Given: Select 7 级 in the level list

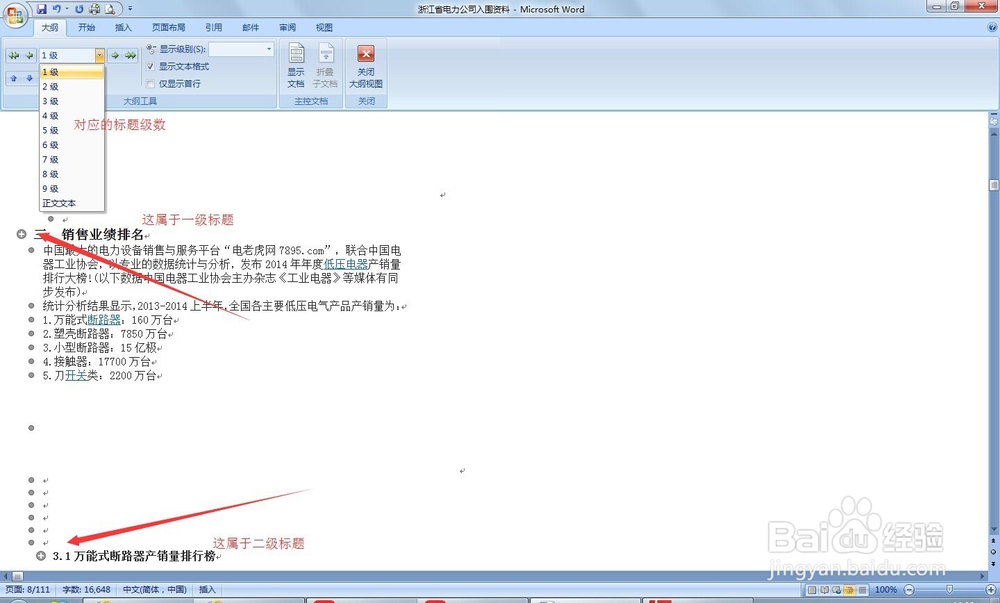Looking at the screenshot, I should pos(71,159).
